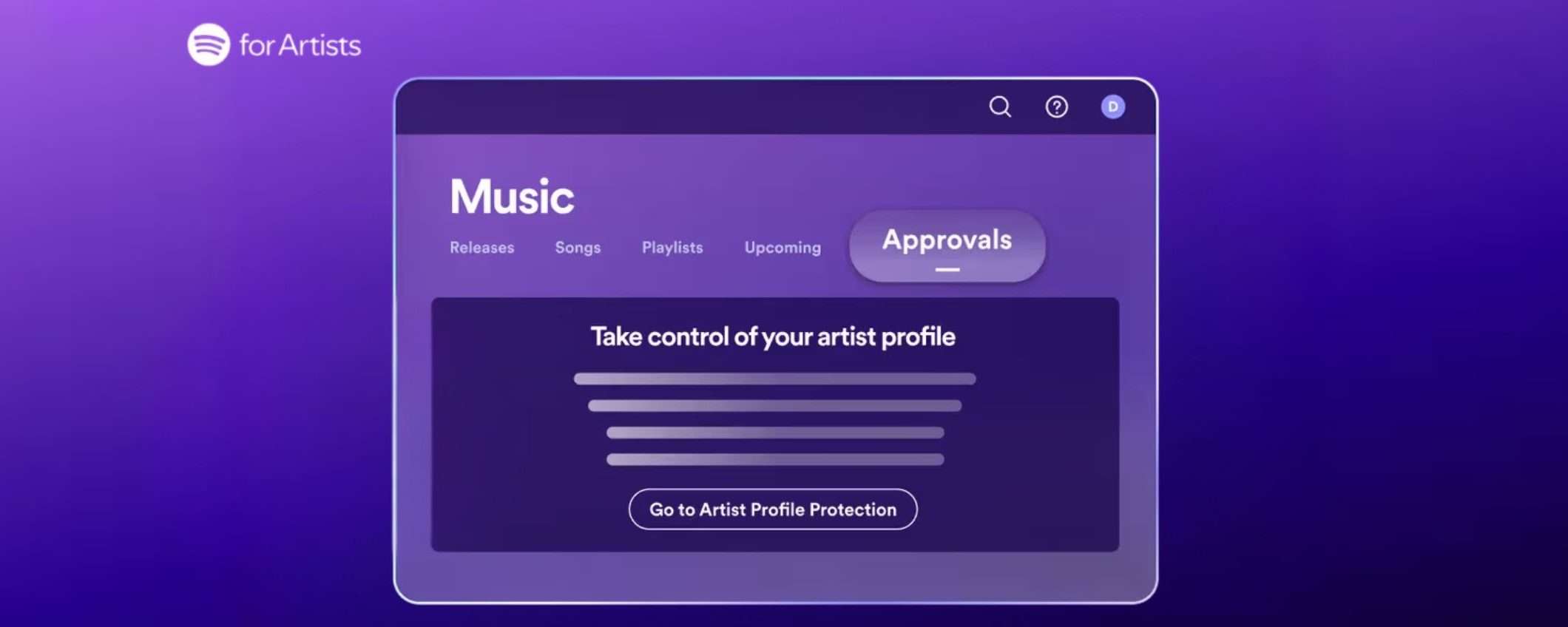Click the longest top placeholder text line
Viewport: 1568px width, 627px height.
pos(774,379)
